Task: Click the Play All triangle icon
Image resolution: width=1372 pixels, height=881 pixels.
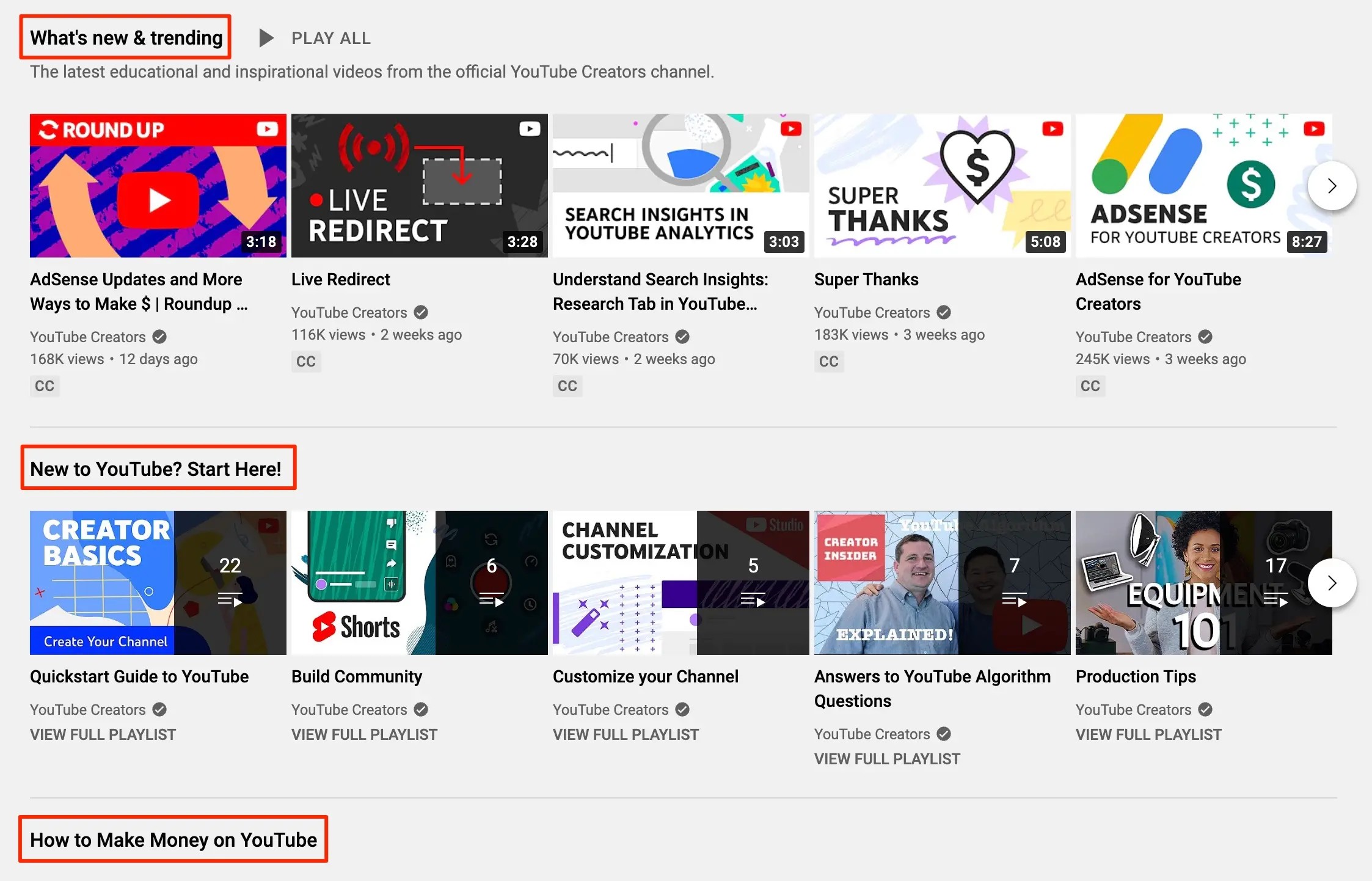Action: [x=266, y=38]
